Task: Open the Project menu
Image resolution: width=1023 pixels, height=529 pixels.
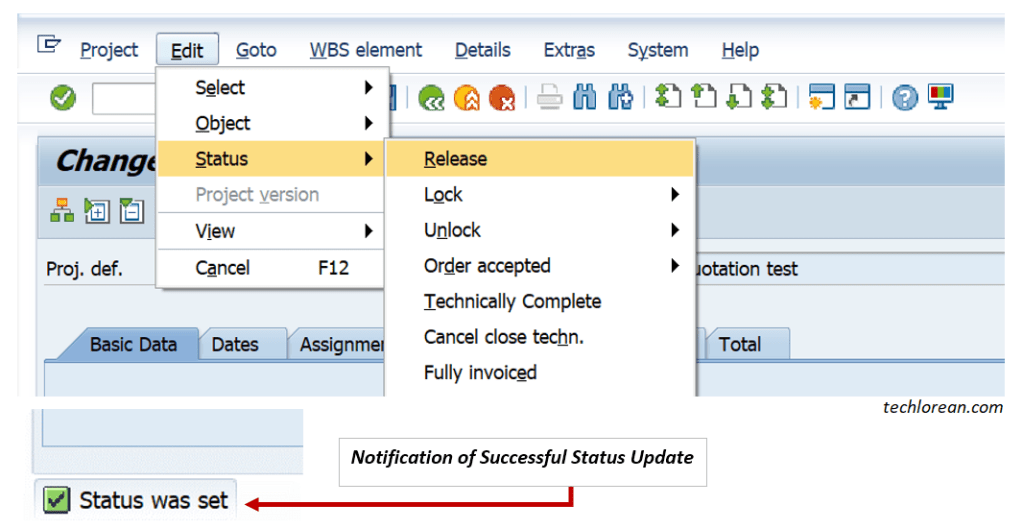Action: [109, 50]
